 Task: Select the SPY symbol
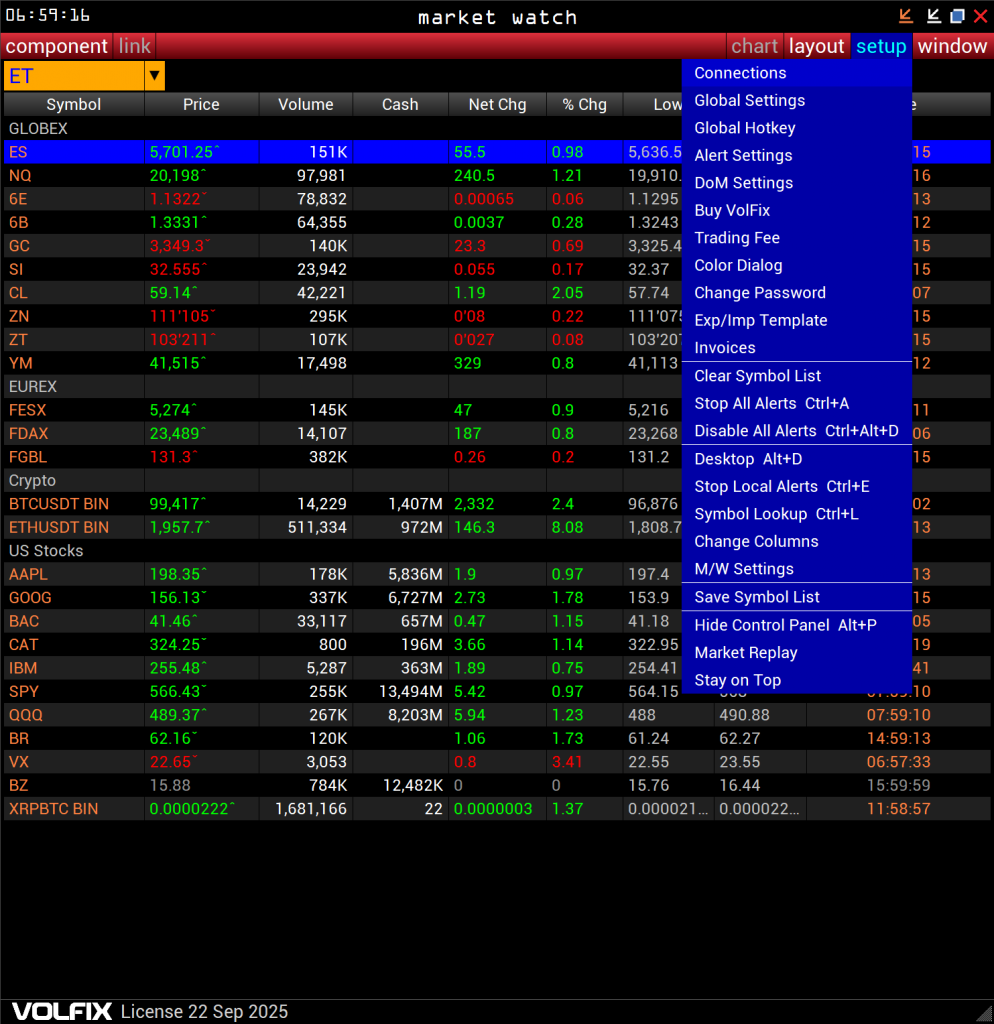pyautogui.click(x=24, y=692)
